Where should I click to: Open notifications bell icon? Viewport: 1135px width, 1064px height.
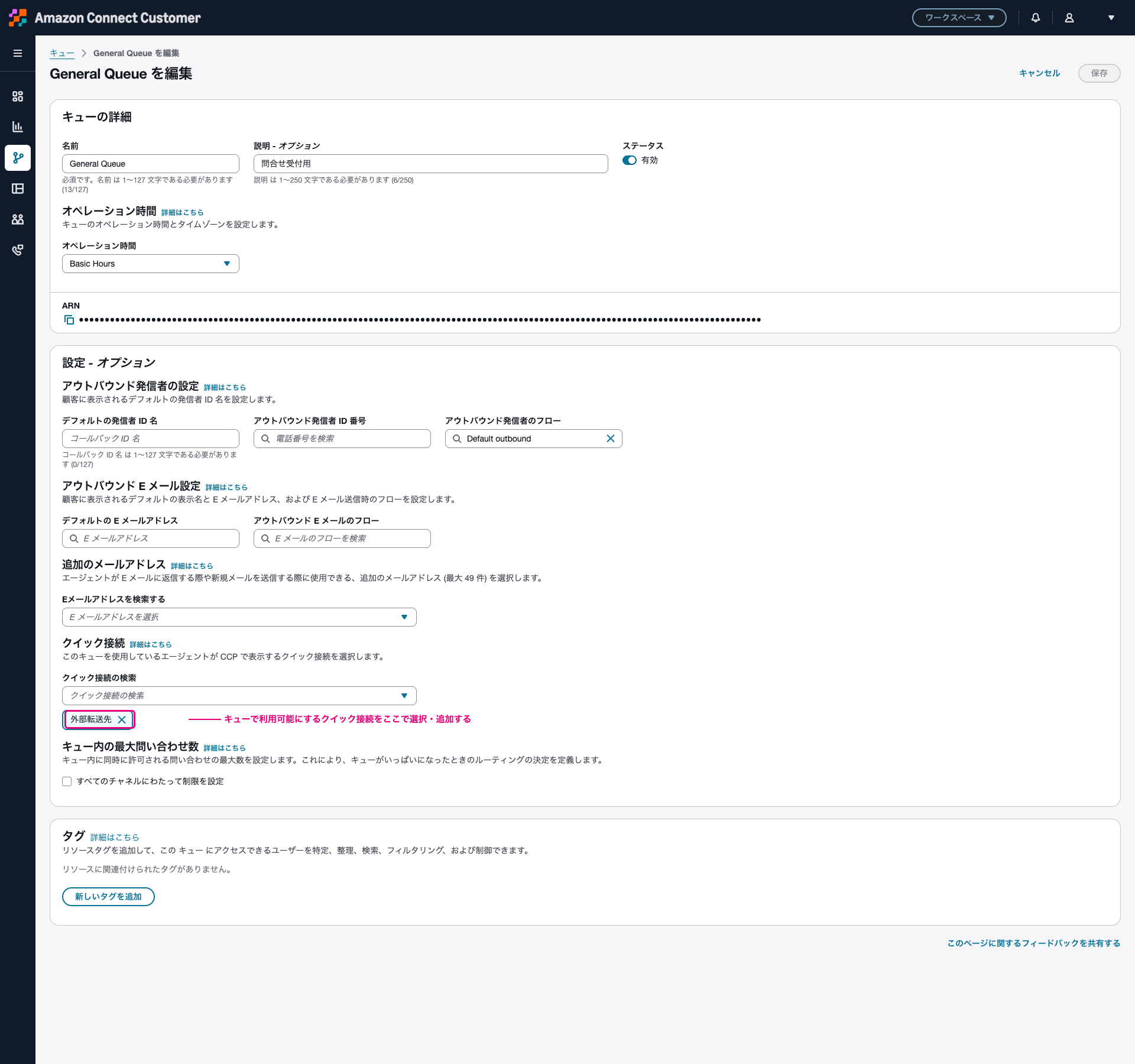(1036, 18)
